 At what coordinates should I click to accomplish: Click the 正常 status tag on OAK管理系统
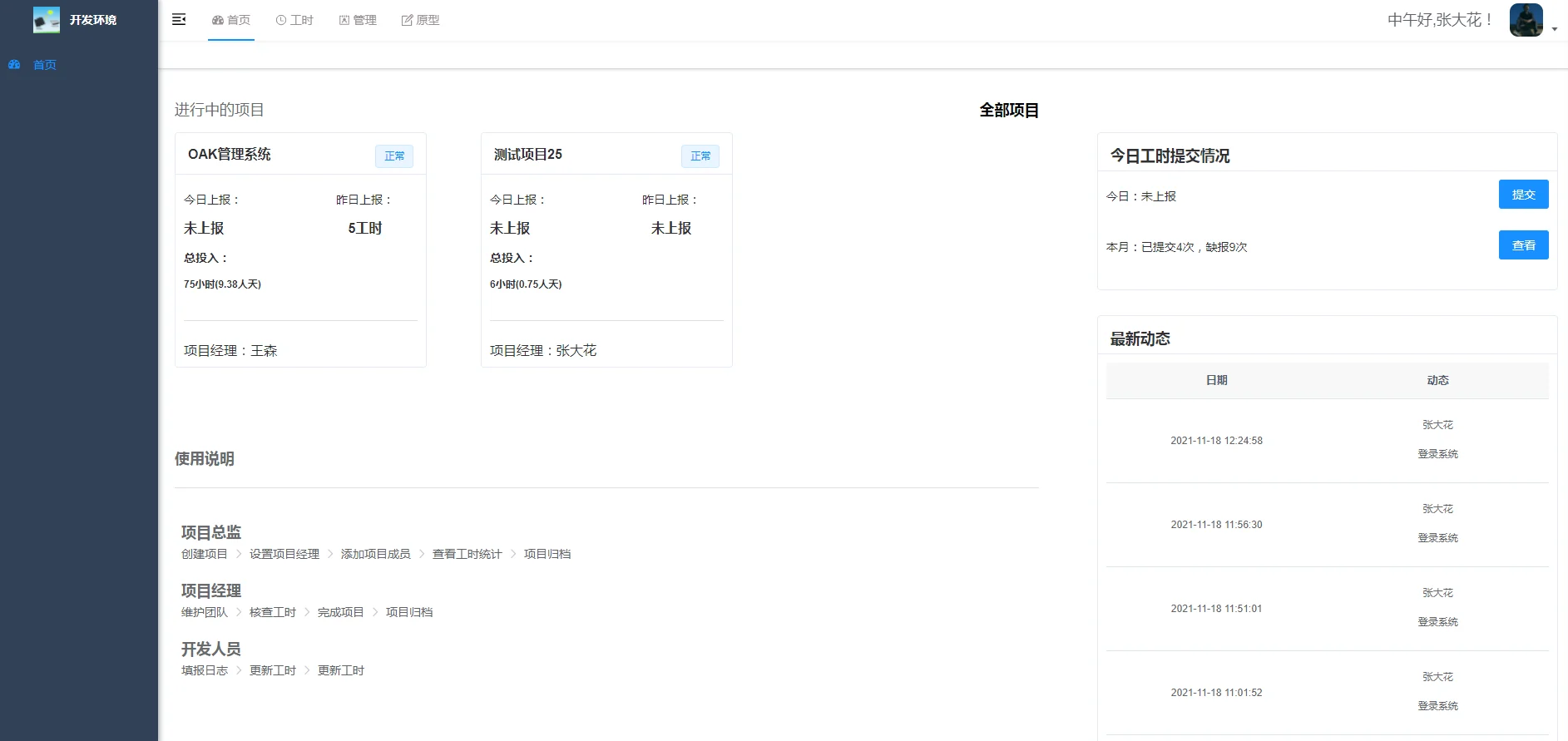coord(394,156)
